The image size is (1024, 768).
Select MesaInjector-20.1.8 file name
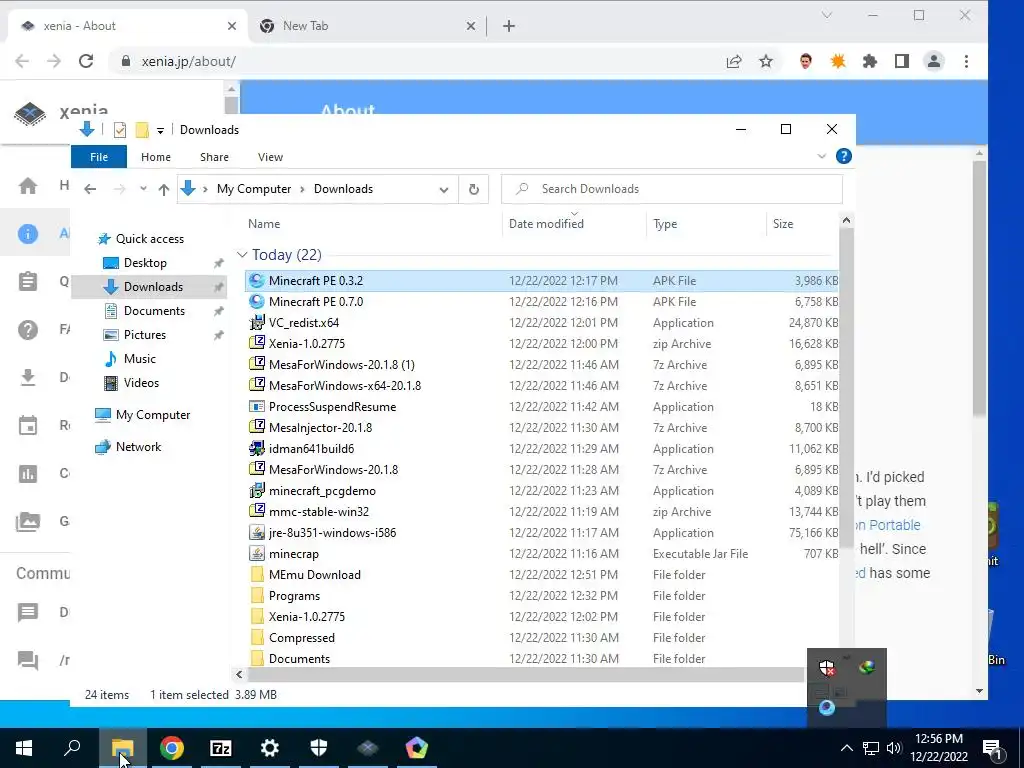pyautogui.click(x=320, y=428)
